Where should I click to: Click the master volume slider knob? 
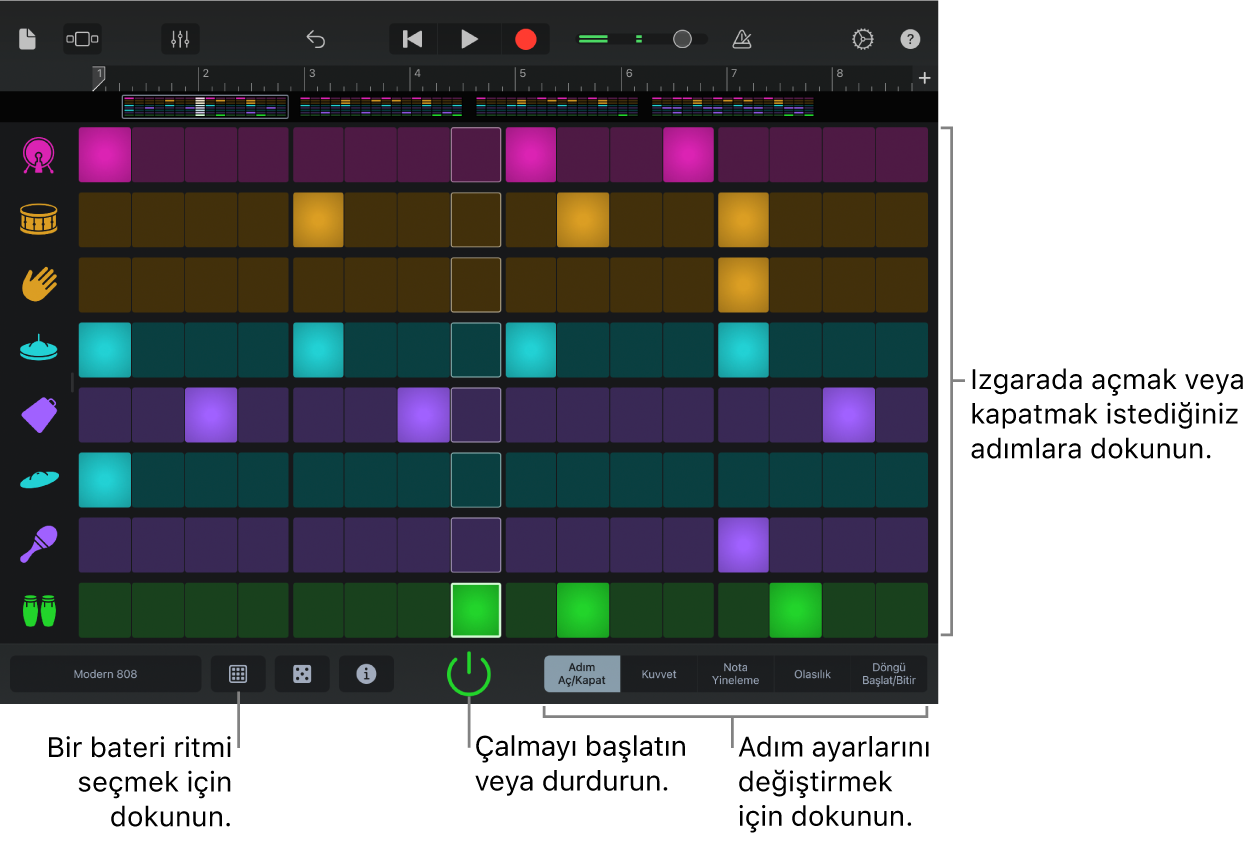[x=682, y=39]
